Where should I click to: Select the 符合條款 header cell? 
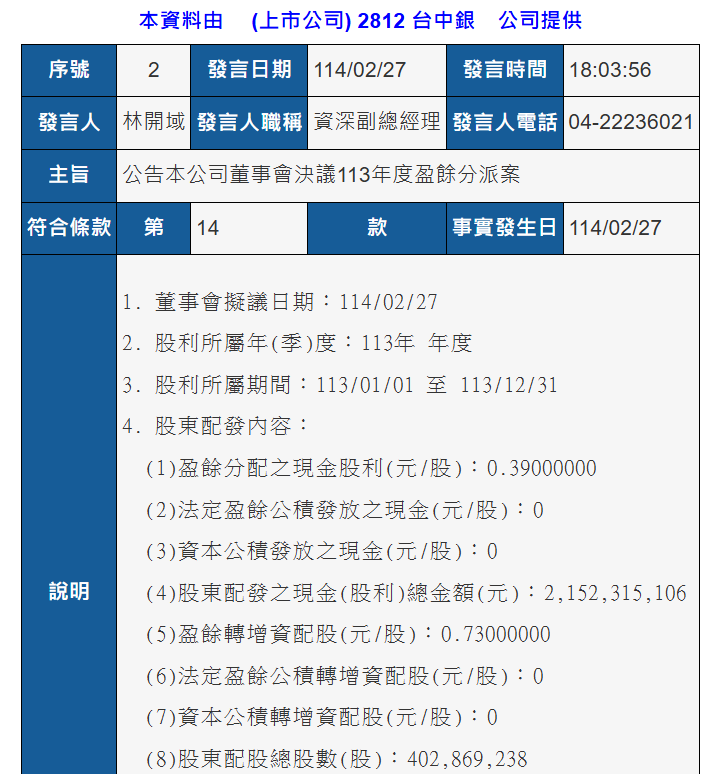pos(69,228)
